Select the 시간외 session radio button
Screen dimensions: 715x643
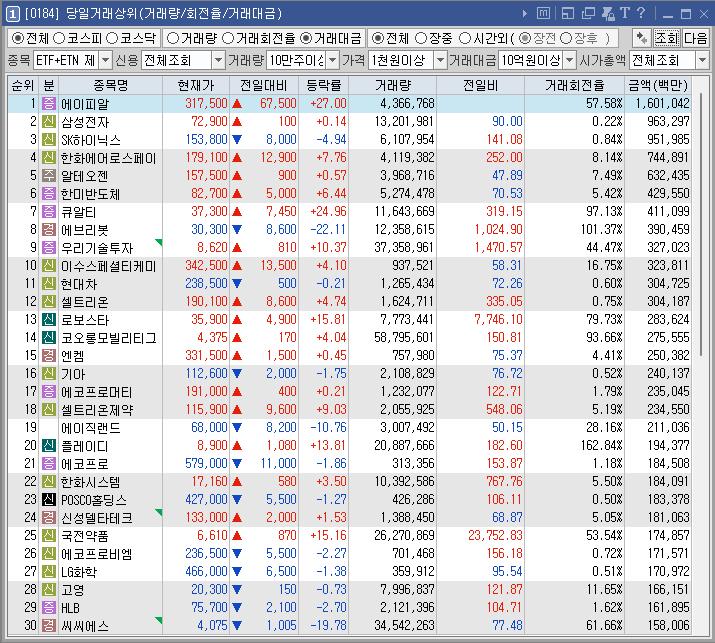[x=465, y=38]
